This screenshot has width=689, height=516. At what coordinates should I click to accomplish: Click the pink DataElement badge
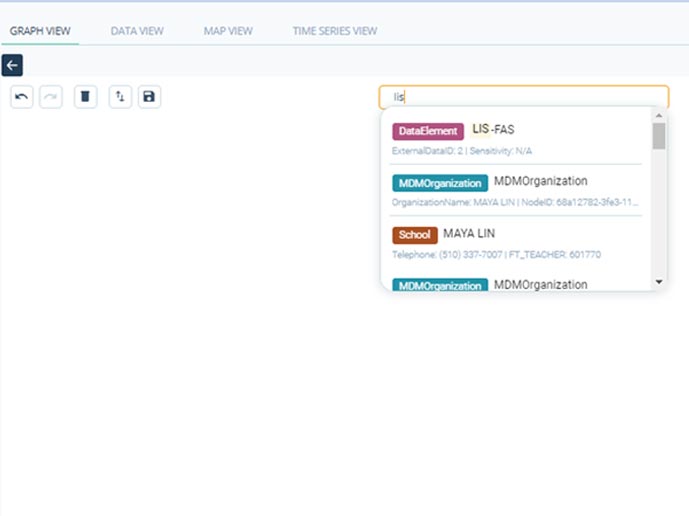coord(428,131)
